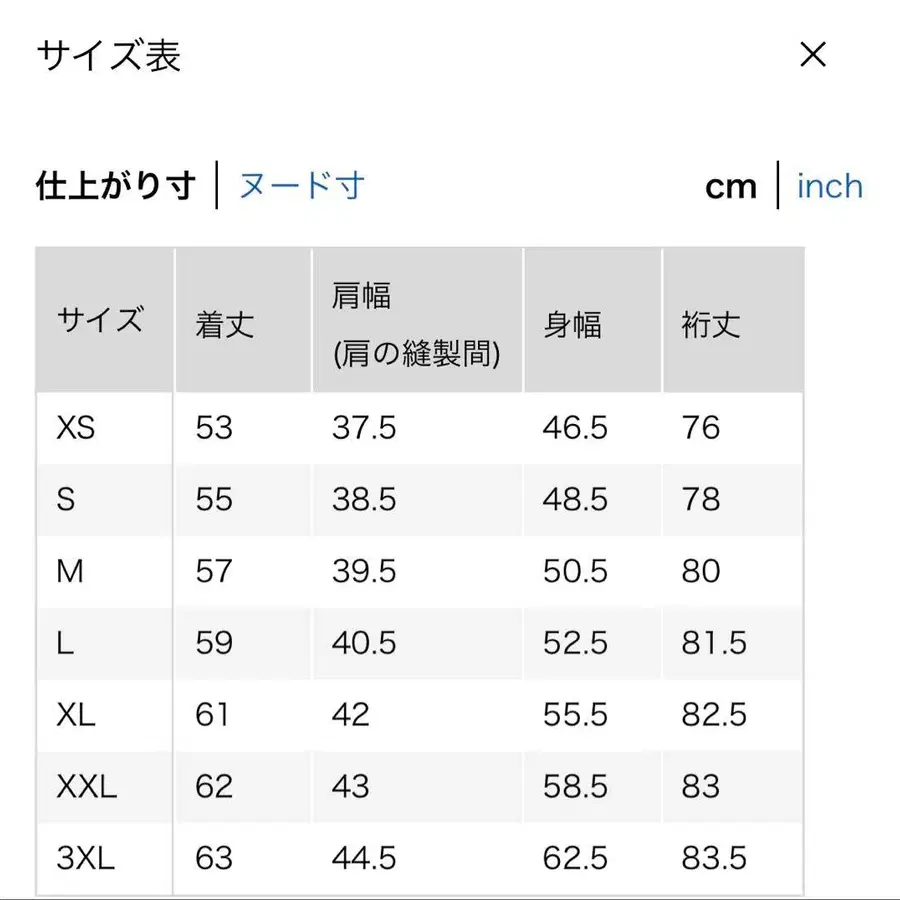The height and width of the screenshot is (900, 900).
Task: Select cm as the measurement unit
Action: [x=729, y=186]
